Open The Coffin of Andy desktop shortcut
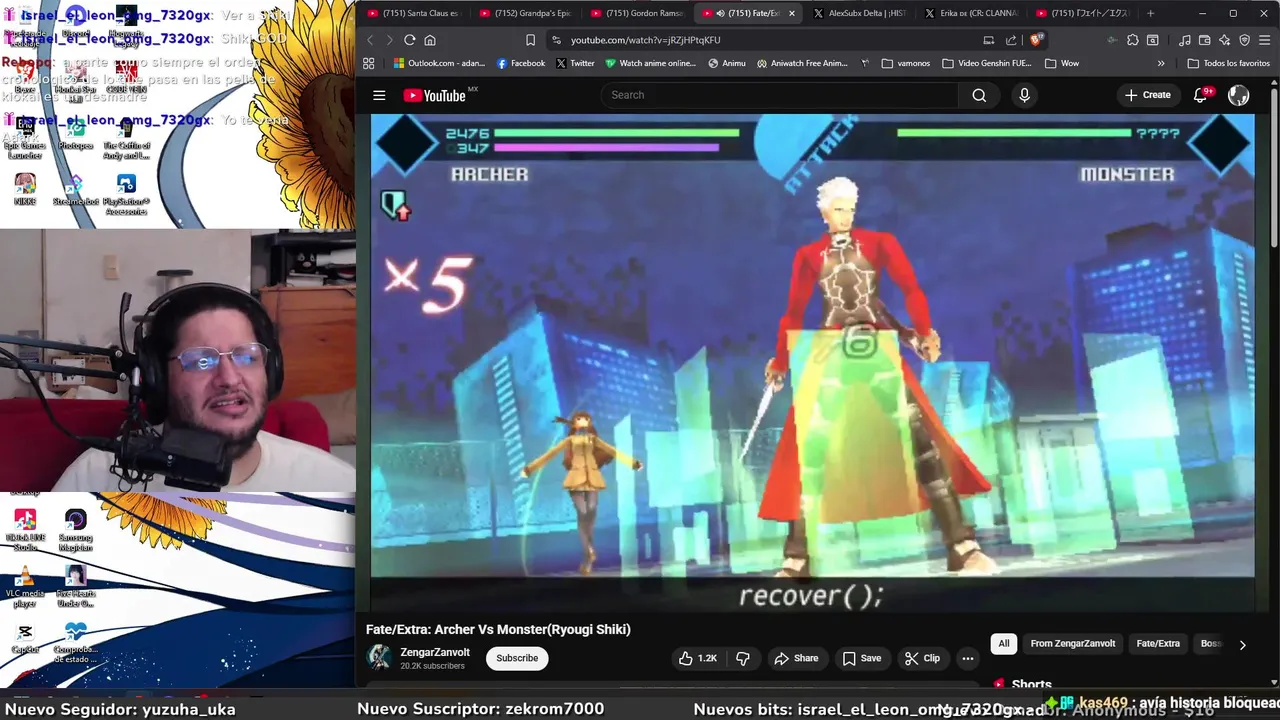Screen dimensions: 1280x720 click(126, 139)
